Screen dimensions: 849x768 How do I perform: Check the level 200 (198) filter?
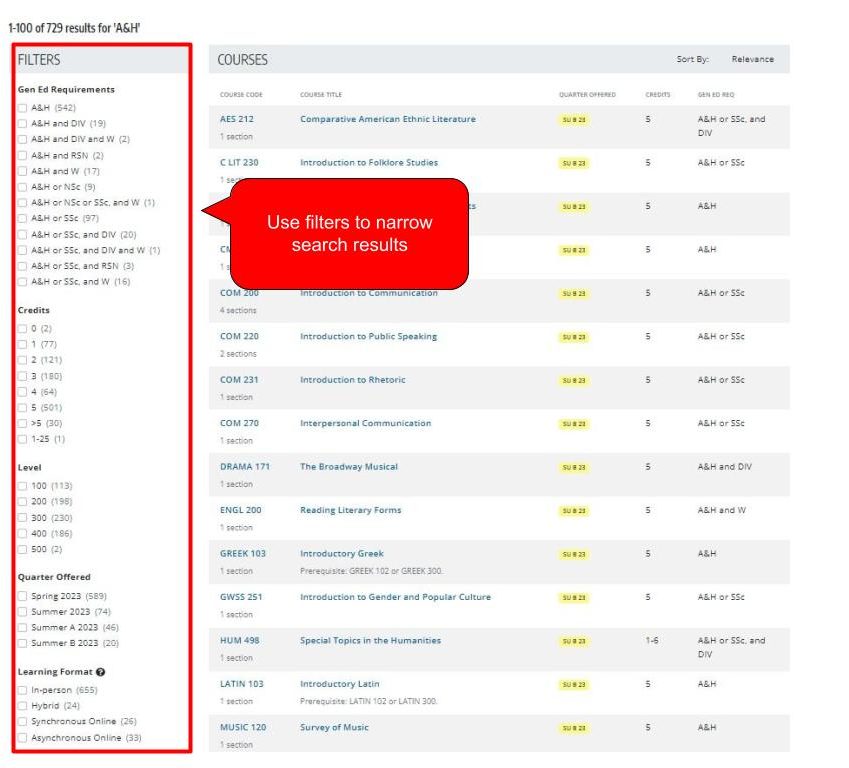(22, 502)
